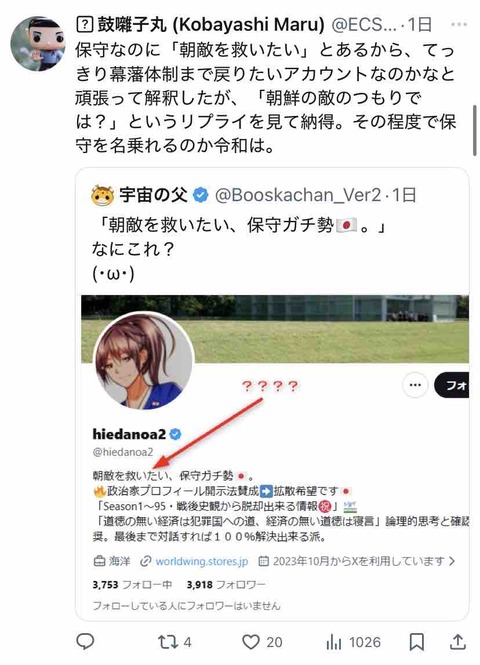Open 3,918 フォロワー followers list

click(x=226, y=585)
